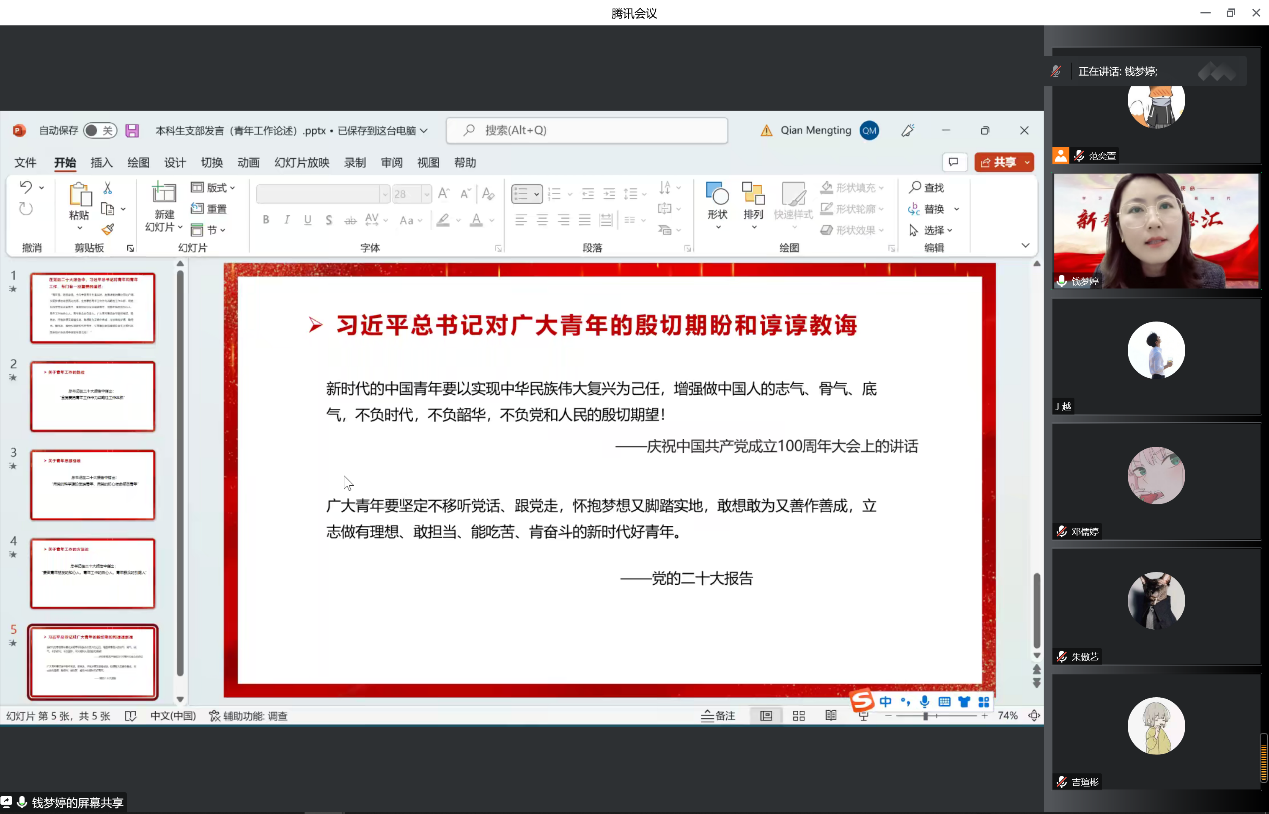Image resolution: width=1269 pixels, height=814 pixels.
Task: Toggle the AutoSave (自动保存) switch
Action: click(x=99, y=131)
